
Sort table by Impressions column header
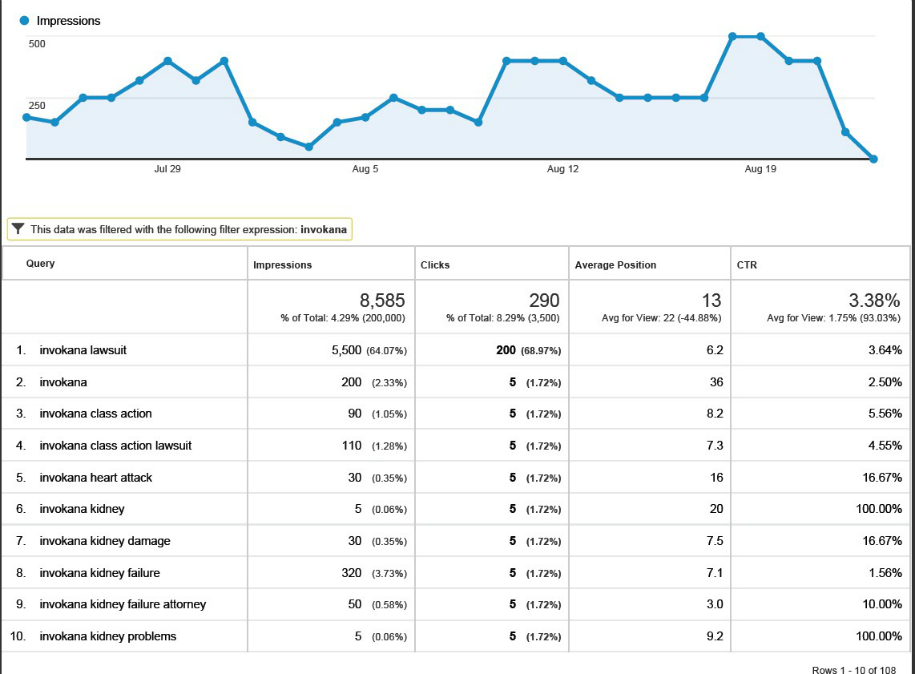pos(282,265)
